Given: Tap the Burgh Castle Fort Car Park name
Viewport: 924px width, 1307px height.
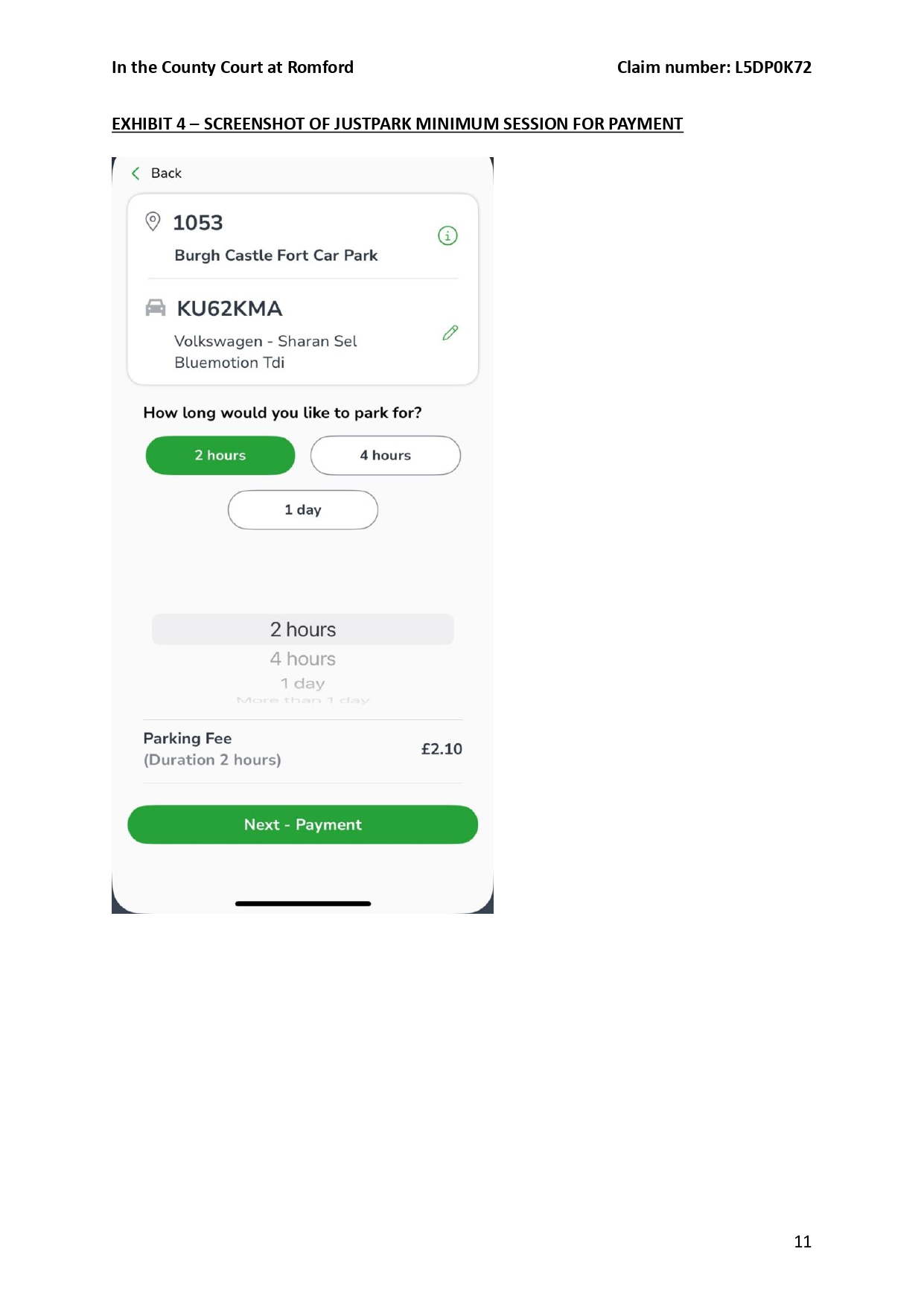Looking at the screenshot, I should 276,255.
